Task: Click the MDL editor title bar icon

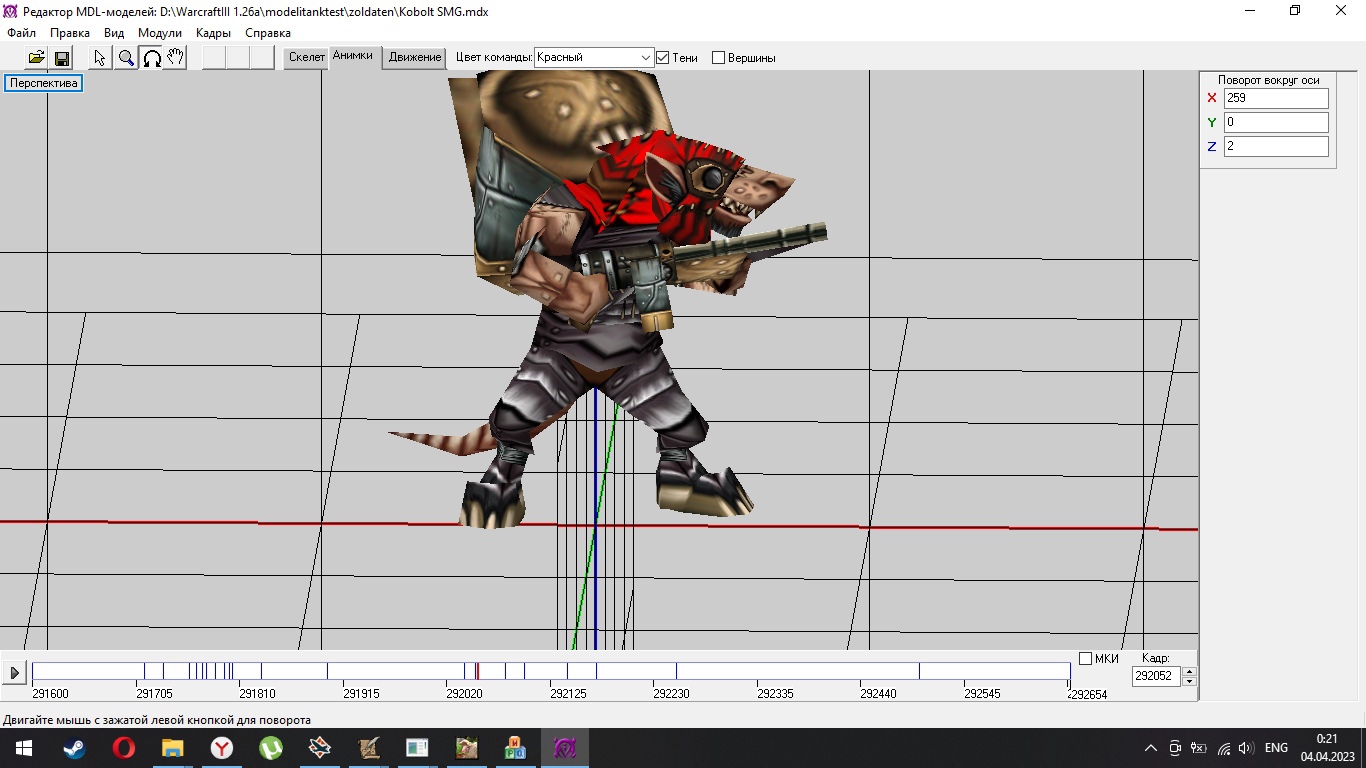Action: [10, 11]
